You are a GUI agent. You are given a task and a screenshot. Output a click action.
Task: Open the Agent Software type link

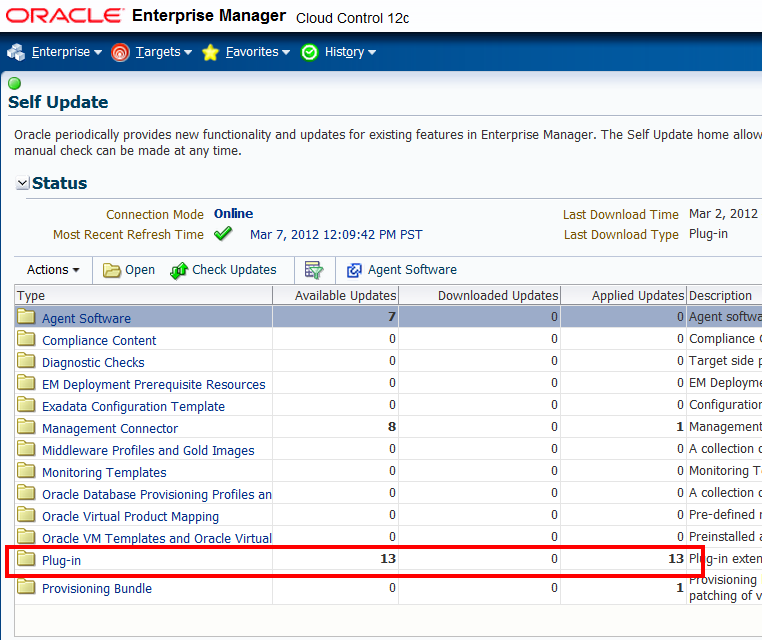pyautogui.click(x=87, y=318)
